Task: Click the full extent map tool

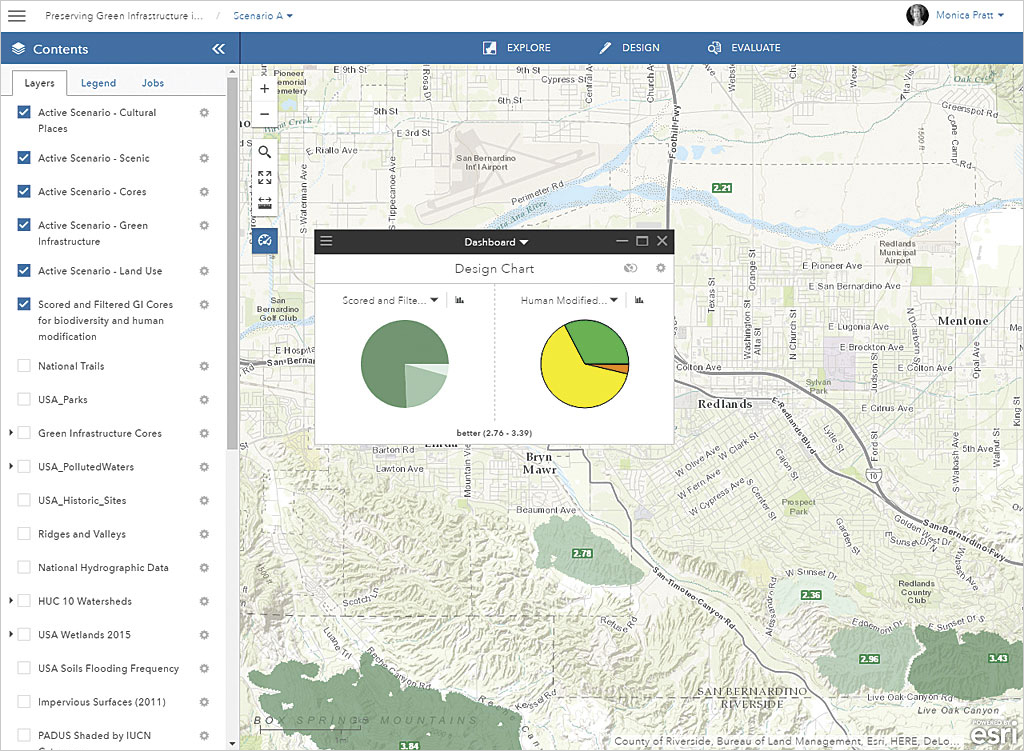Action: [x=264, y=177]
